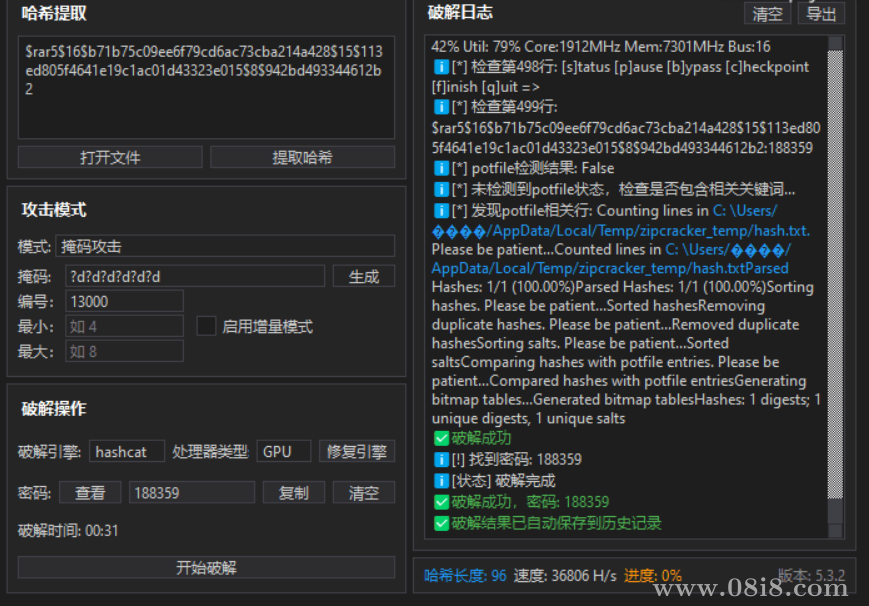869x606 pixels.
Task: Click 查看 to reveal the password
Action: [x=90, y=492]
